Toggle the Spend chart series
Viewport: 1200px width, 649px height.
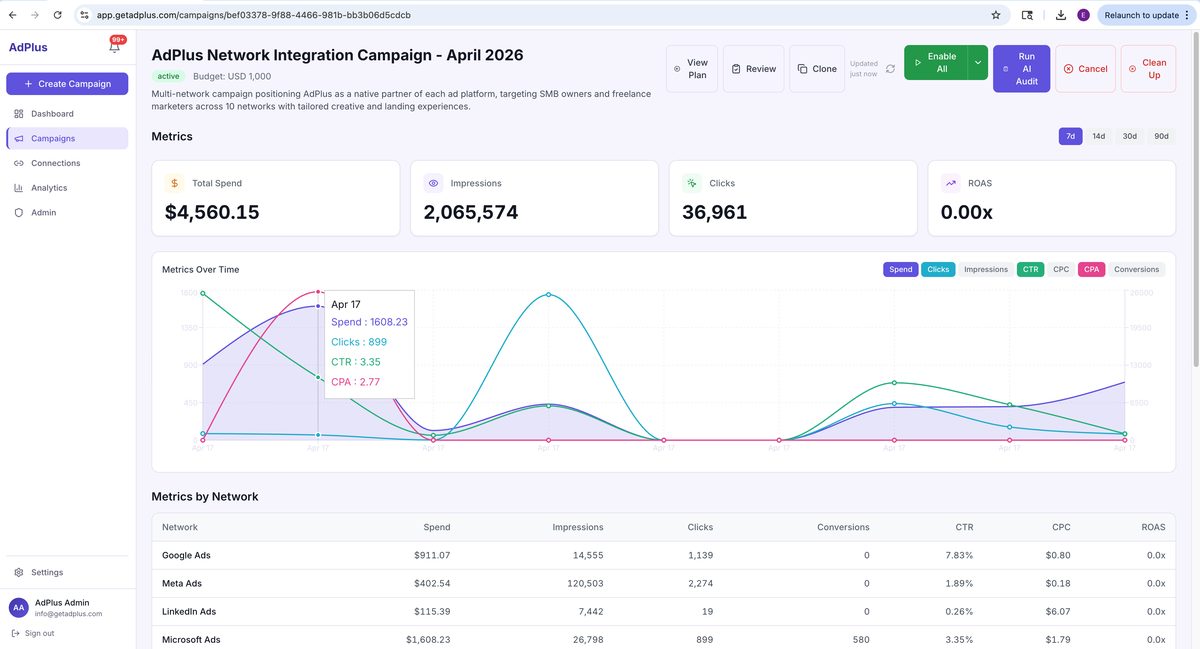coord(901,269)
